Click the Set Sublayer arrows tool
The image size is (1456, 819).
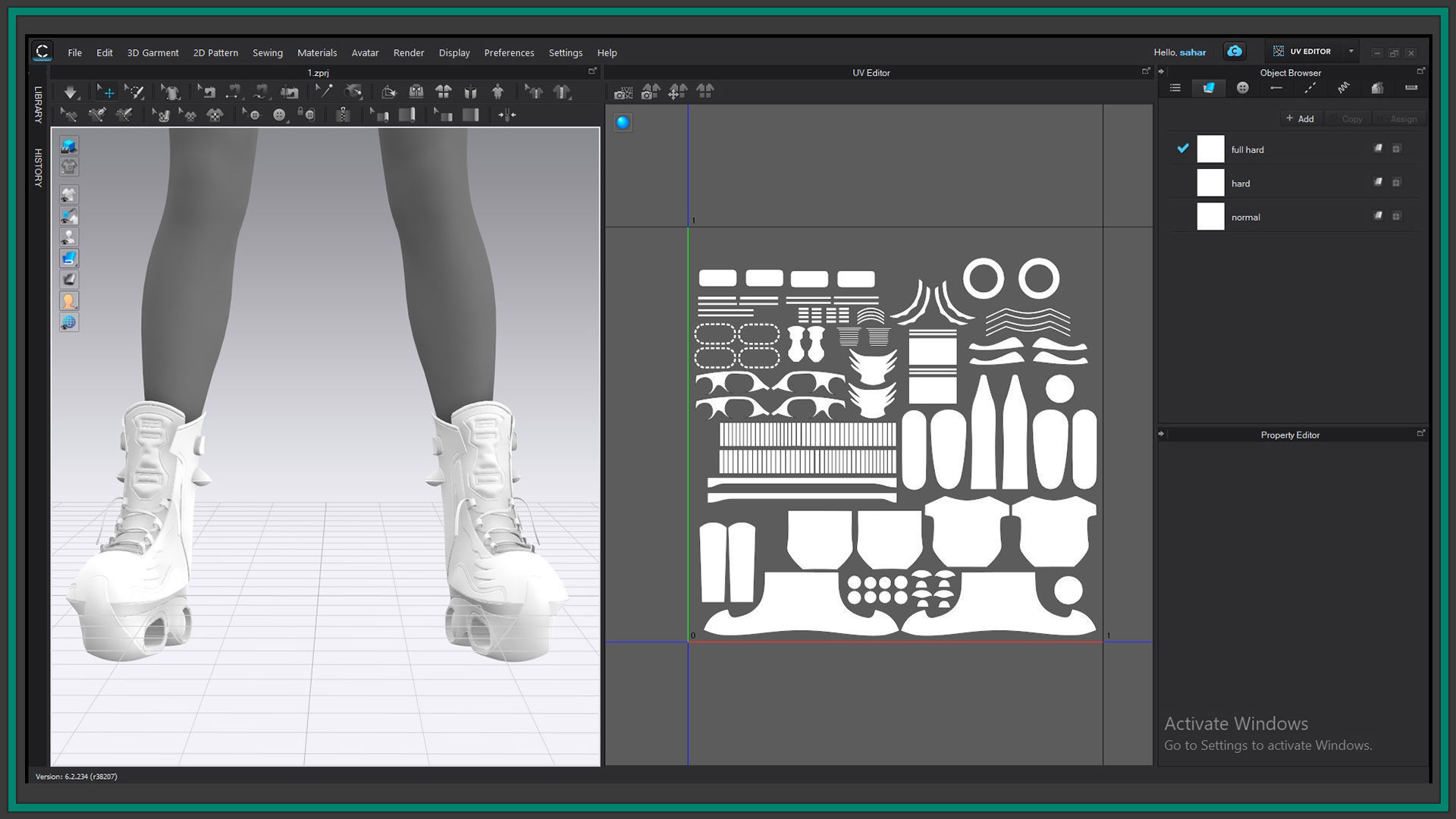pyautogui.click(x=507, y=115)
